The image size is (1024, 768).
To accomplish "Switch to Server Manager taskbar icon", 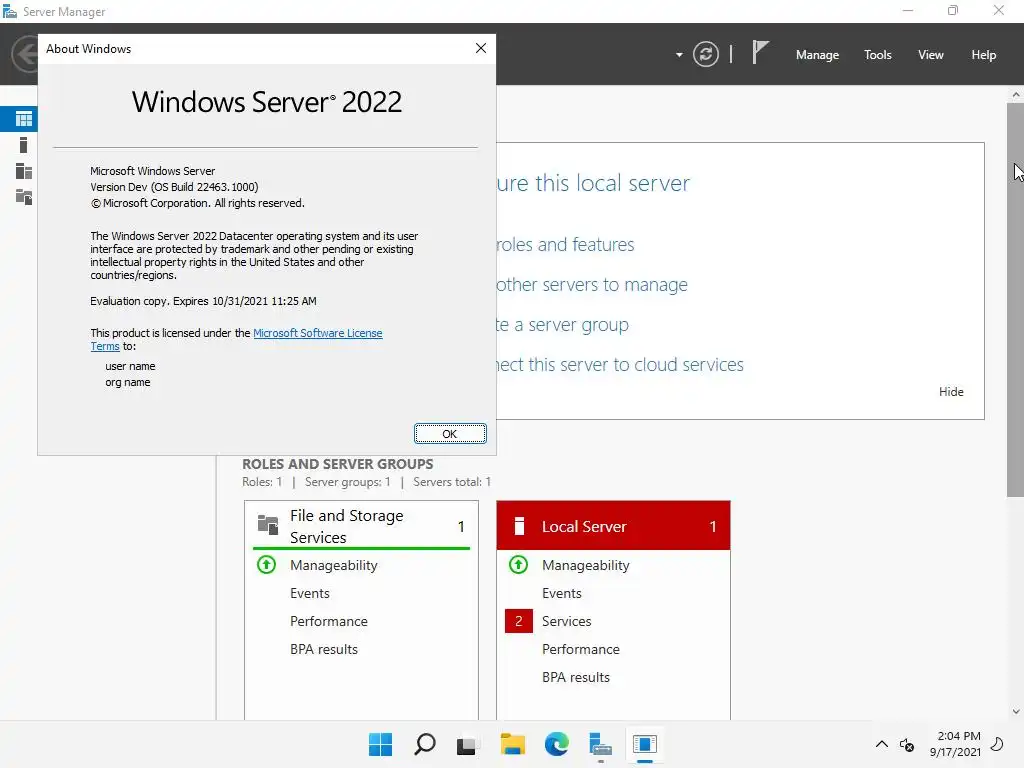I will (600, 744).
